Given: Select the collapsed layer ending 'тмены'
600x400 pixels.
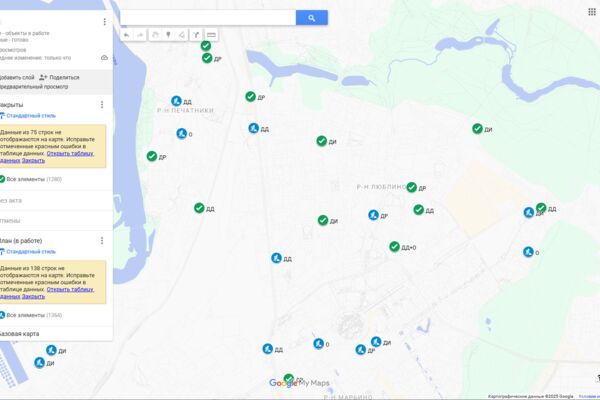Looking at the screenshot, I should [10, 221].
